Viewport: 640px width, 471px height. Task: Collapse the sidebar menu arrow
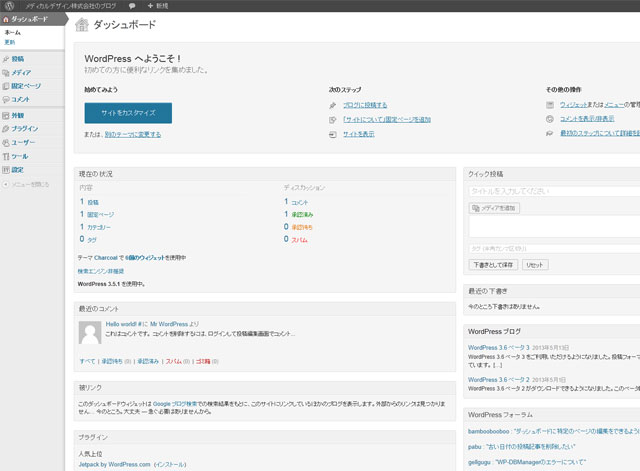tap(6, 184)
